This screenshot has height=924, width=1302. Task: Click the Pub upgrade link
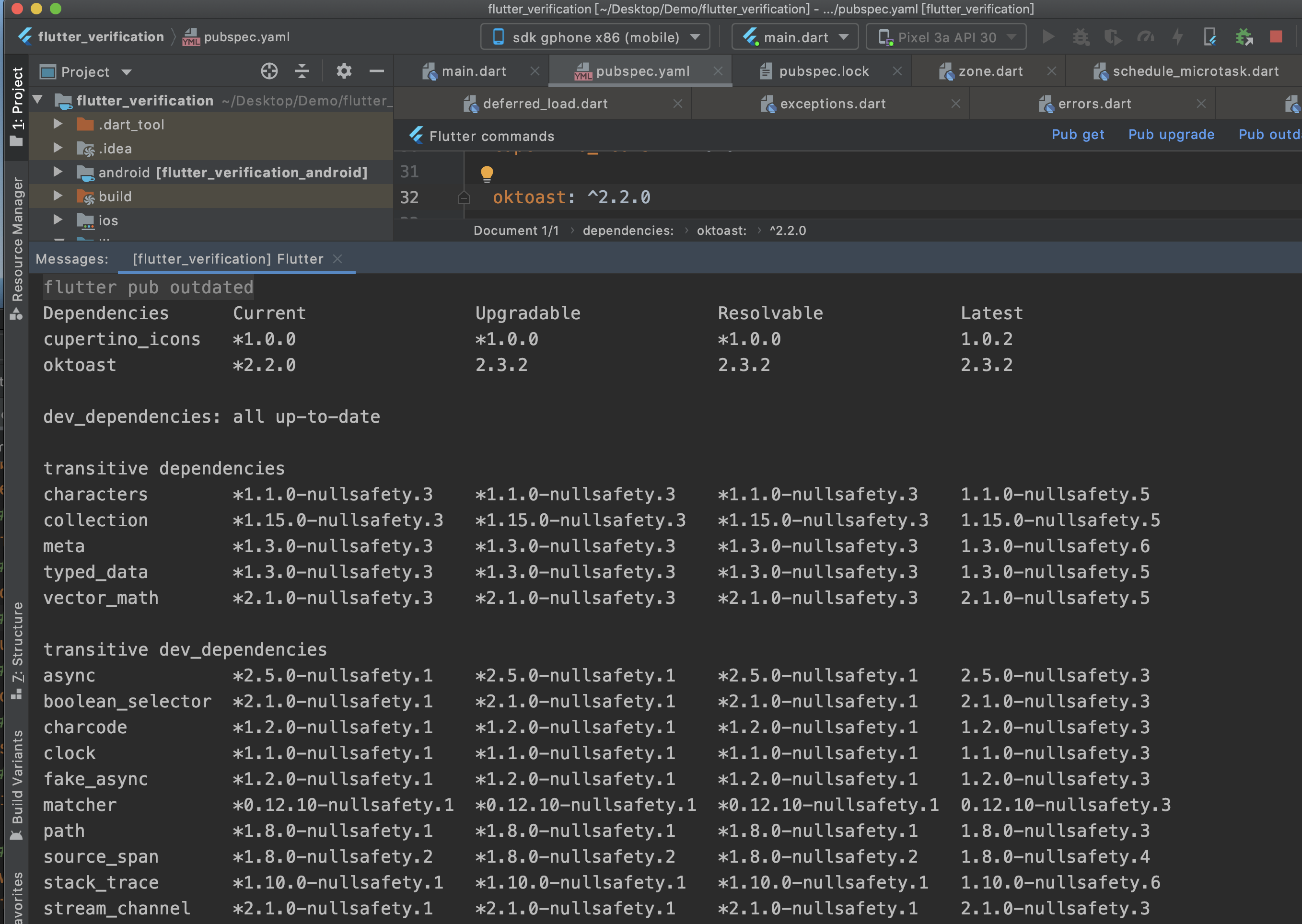[1171, 134]
